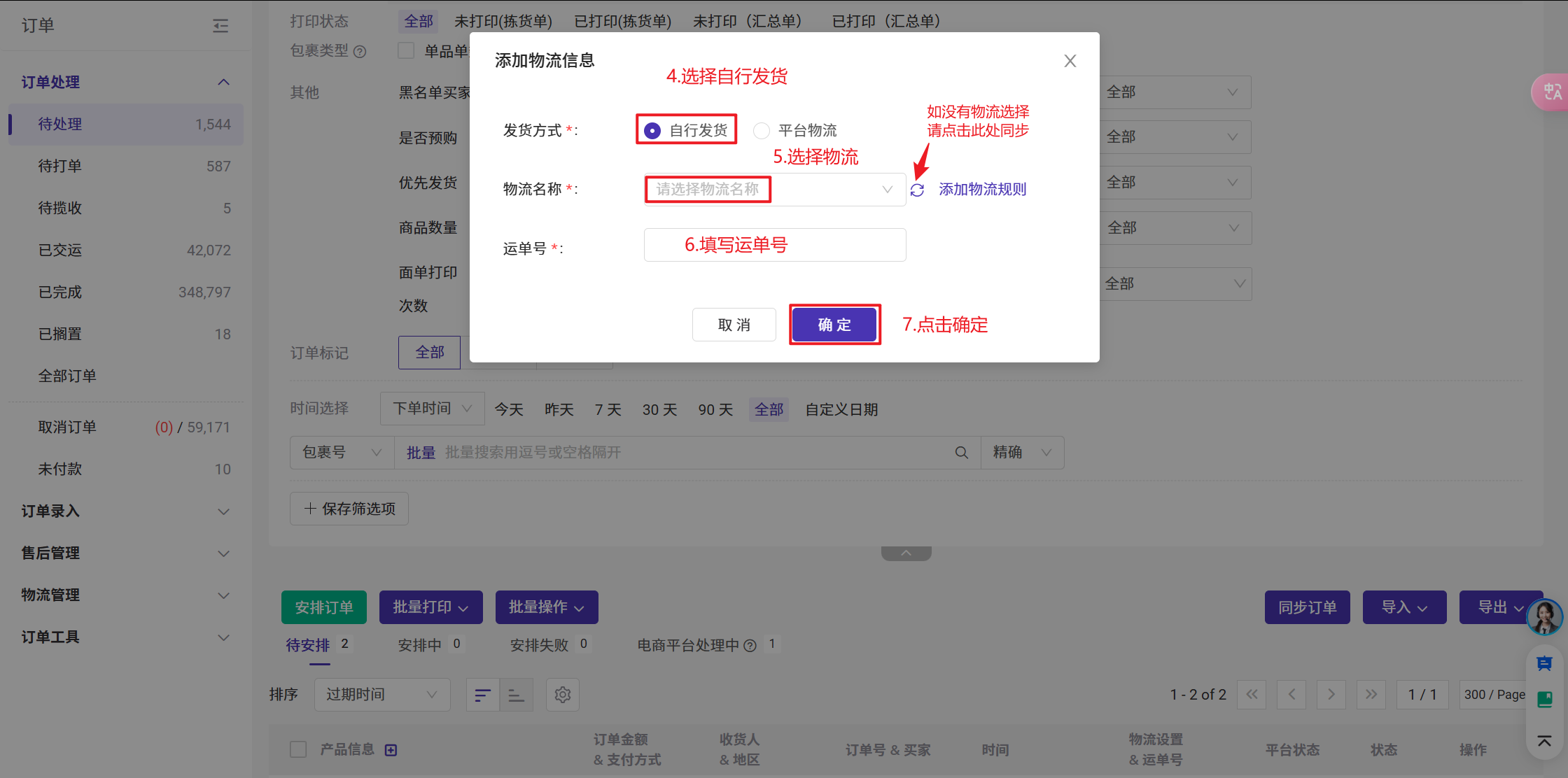The image size is (1568, 778).
Task: Click the back-to-top arrow icon
Action: (x=1544, y=741)
